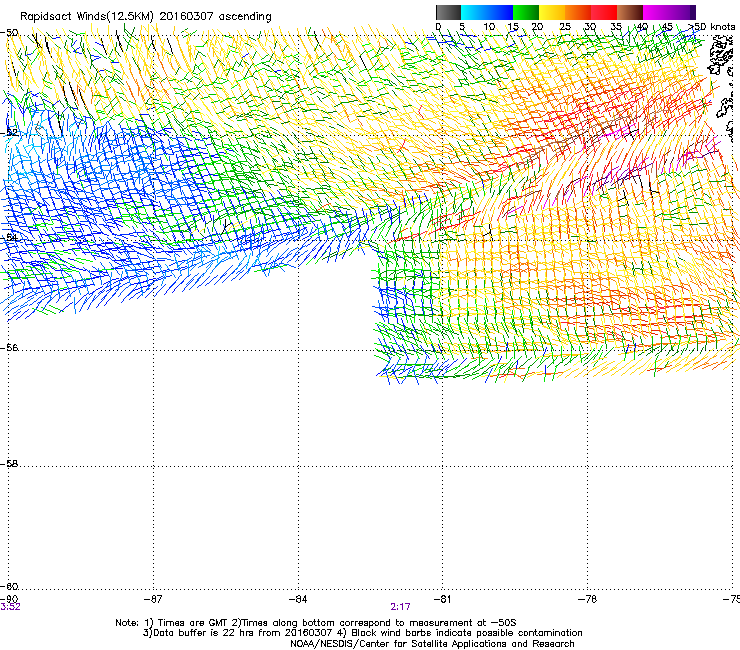Click the '20' legend scale label
The height and width of the screenshot is (650, 740).
(537, 27)
